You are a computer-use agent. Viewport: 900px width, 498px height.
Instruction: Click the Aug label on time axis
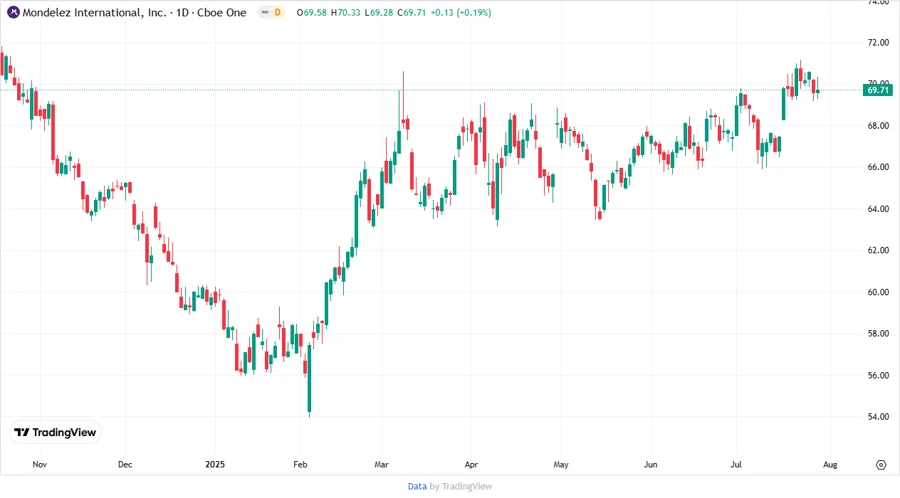pos(830,464)
